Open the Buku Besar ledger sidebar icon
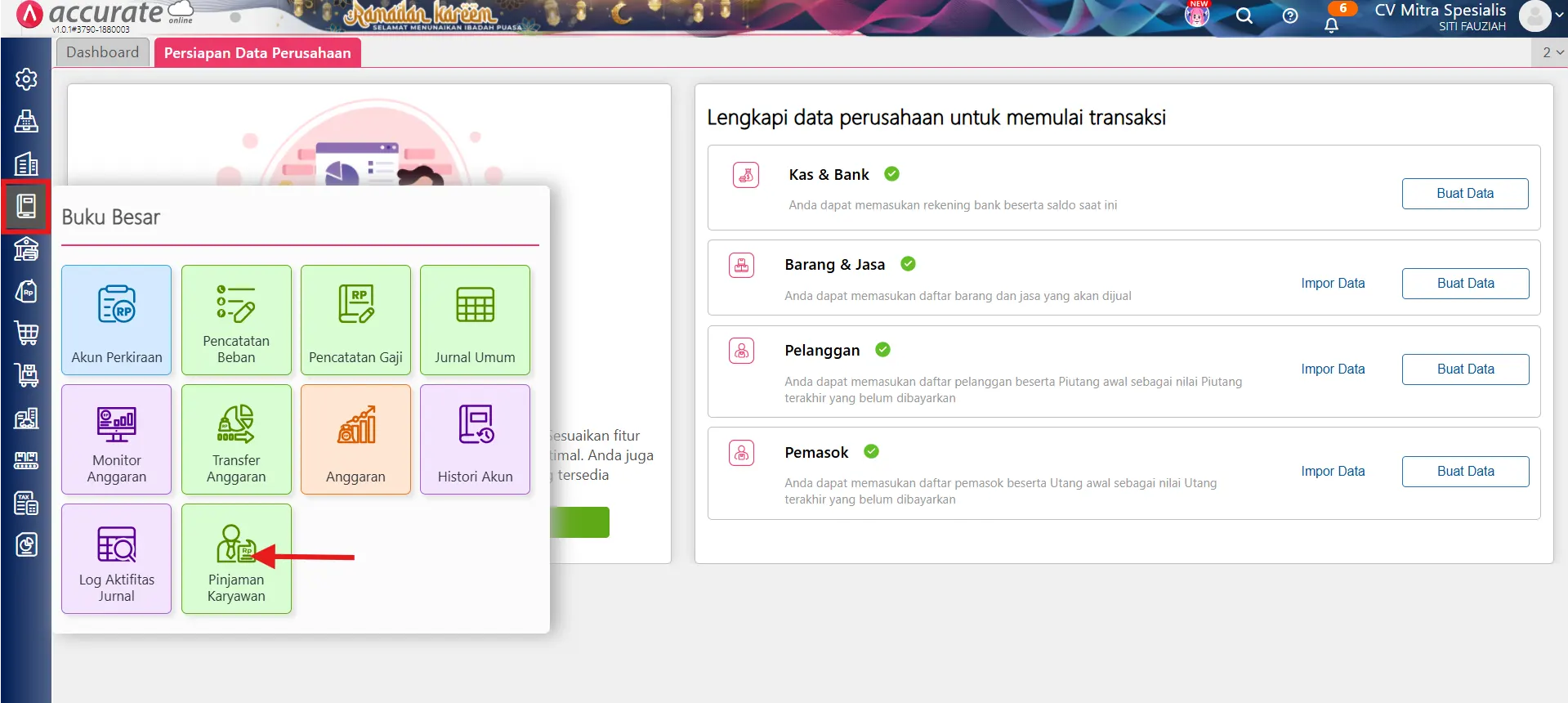 pos(26,206)
